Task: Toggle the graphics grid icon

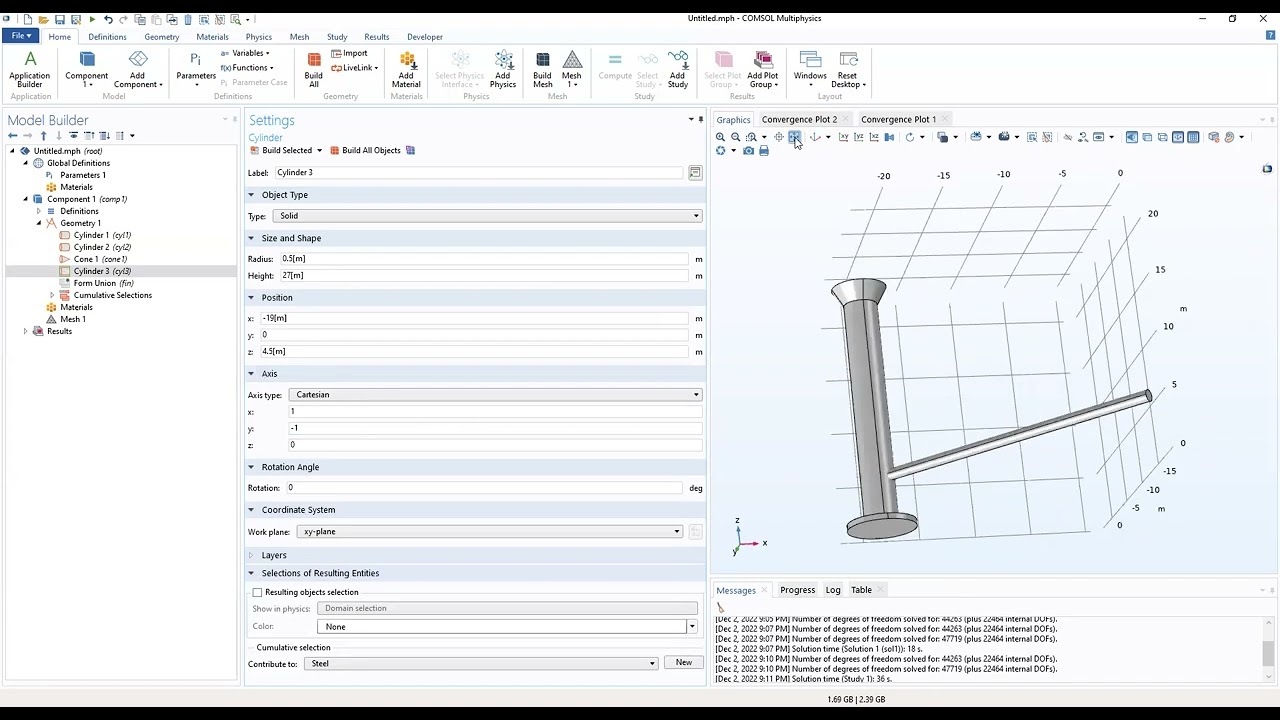Action: pos(1193,137)
